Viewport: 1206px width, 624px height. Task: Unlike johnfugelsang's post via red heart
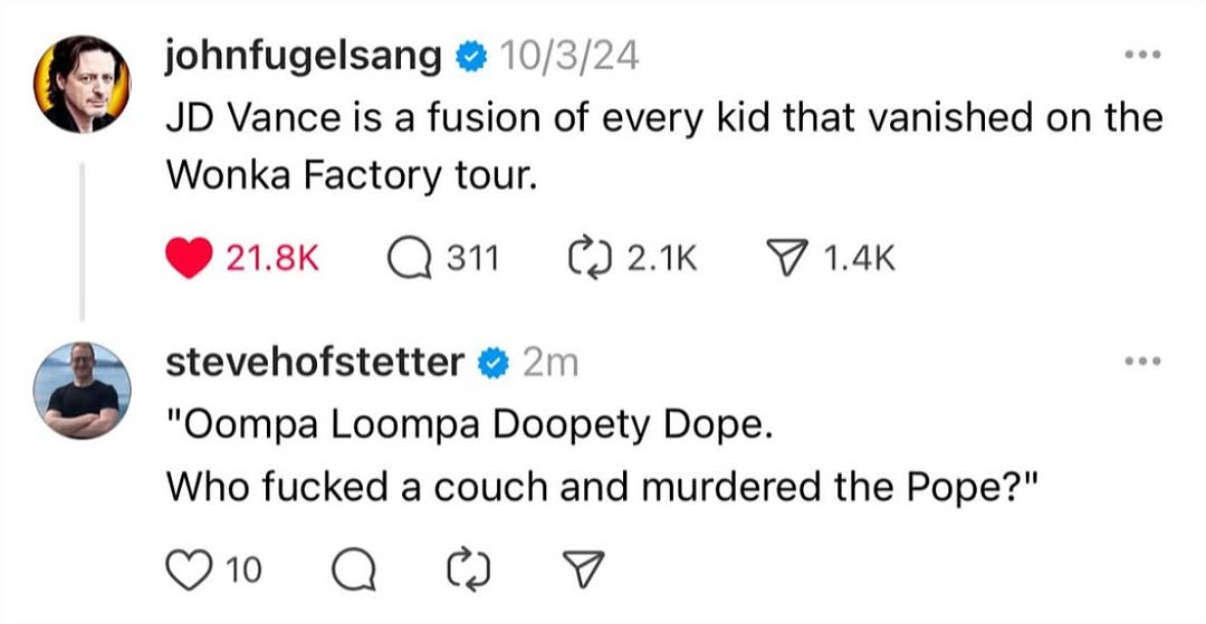point(187,259)
